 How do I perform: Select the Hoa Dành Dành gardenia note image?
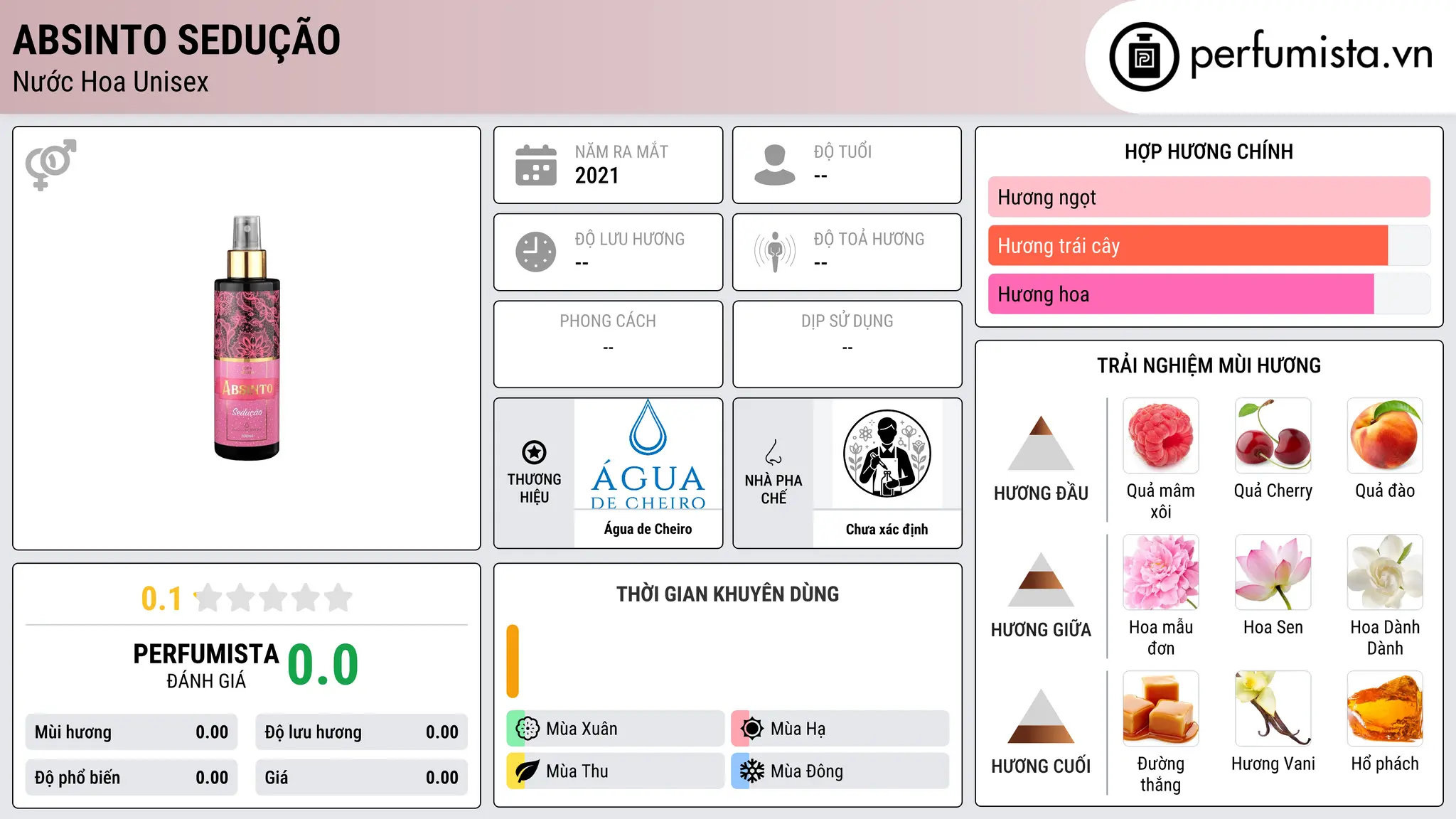(1385, 572)
